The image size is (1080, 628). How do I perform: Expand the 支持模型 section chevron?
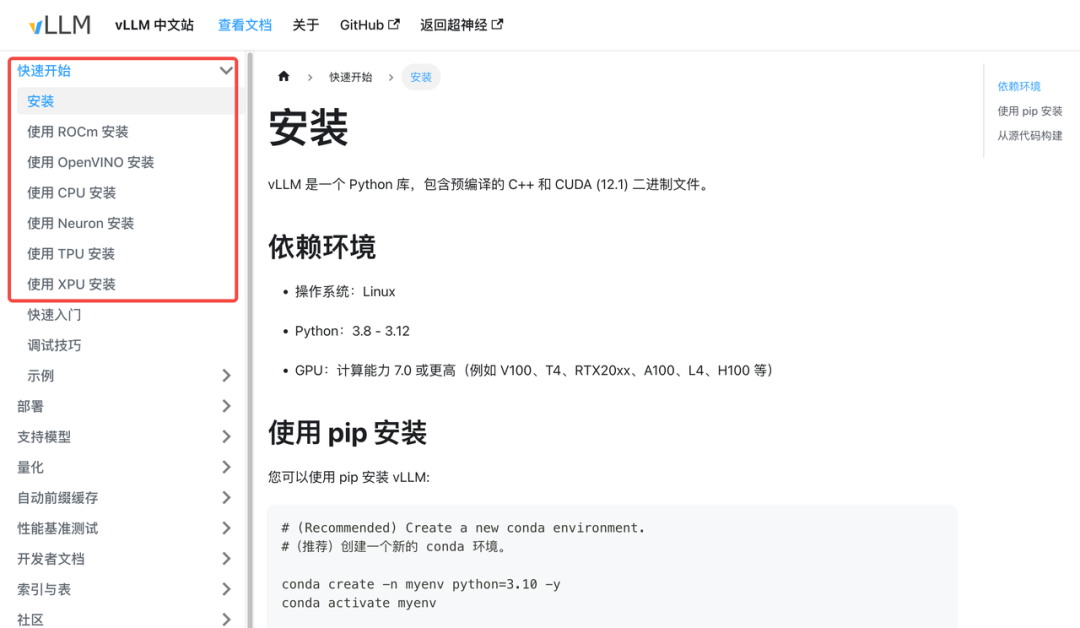tap(226, 437)
